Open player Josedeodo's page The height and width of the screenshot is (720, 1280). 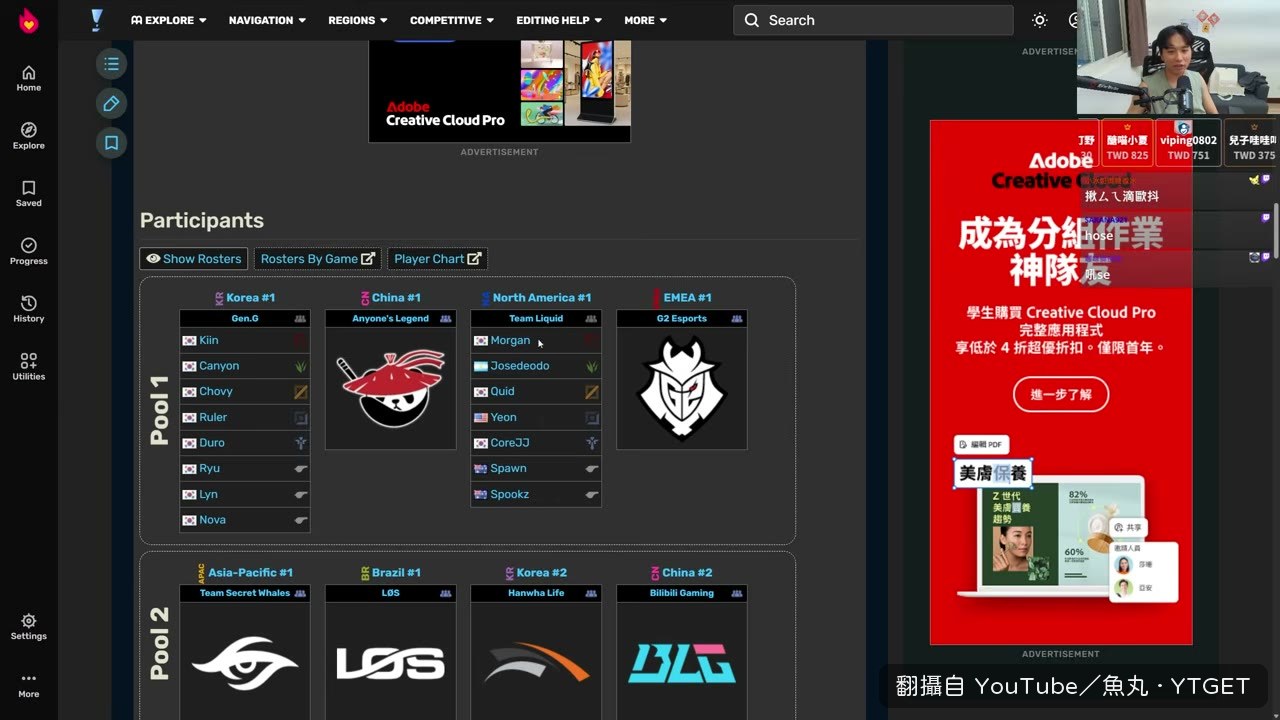point(520,366)
